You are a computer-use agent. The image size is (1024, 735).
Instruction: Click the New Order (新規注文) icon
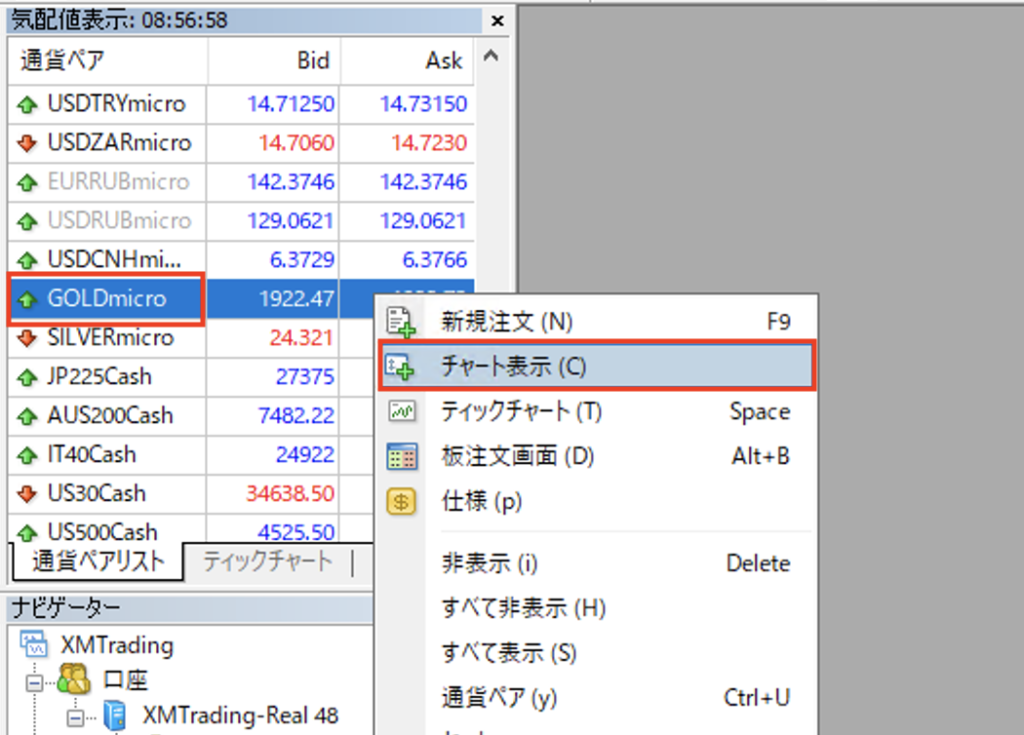(400, 322)
